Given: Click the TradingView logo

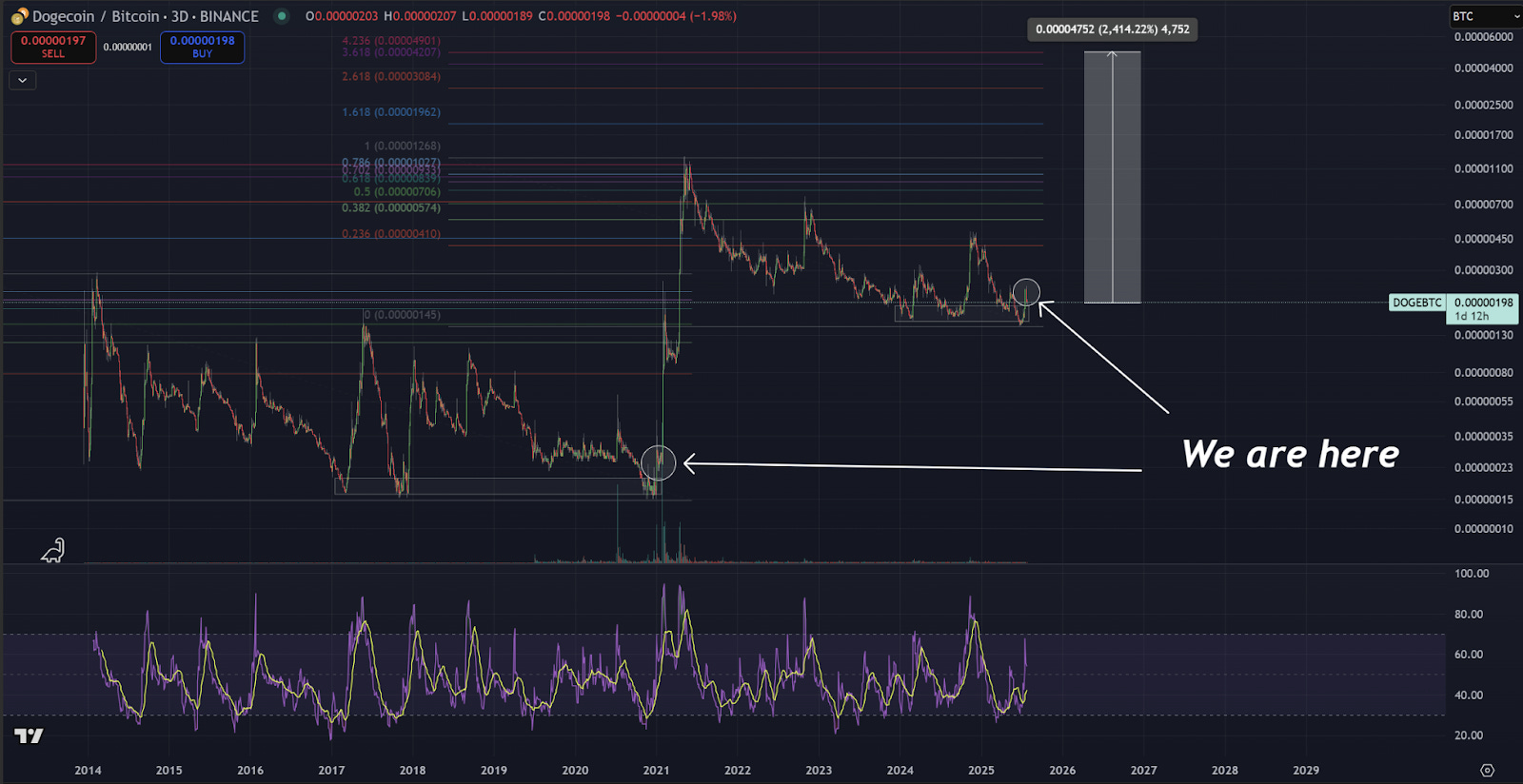Looking at the screenshot, I should point(29,735).
